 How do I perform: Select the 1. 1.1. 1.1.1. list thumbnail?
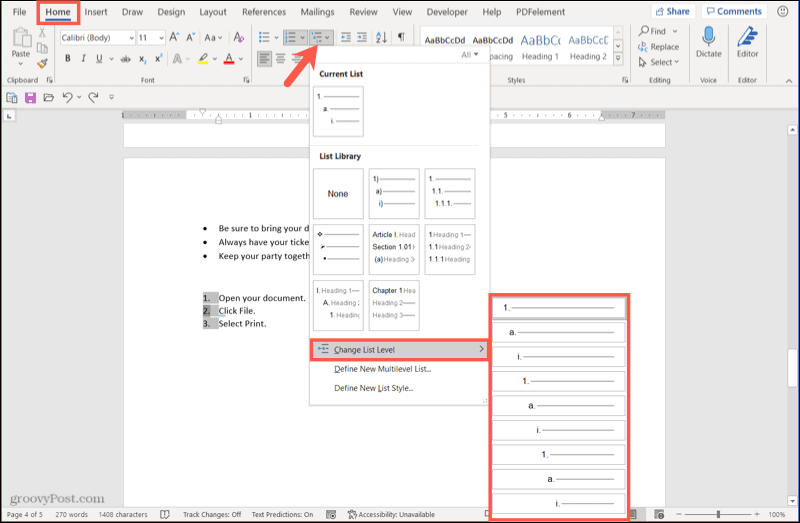tap(449, 194)
